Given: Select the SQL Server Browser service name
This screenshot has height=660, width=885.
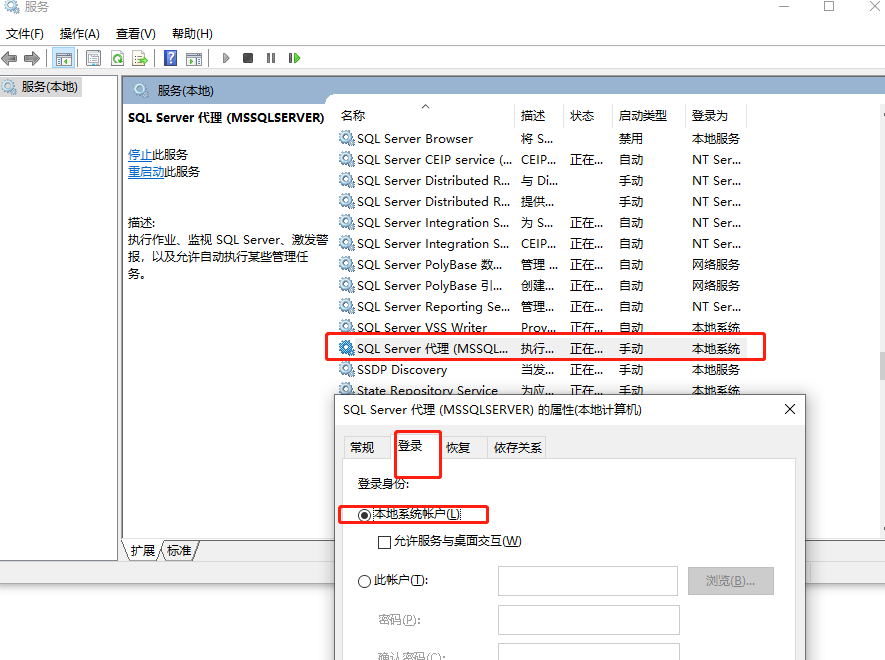Looking at the screenshot, I should pyautogui.click(x=415, y=138).
